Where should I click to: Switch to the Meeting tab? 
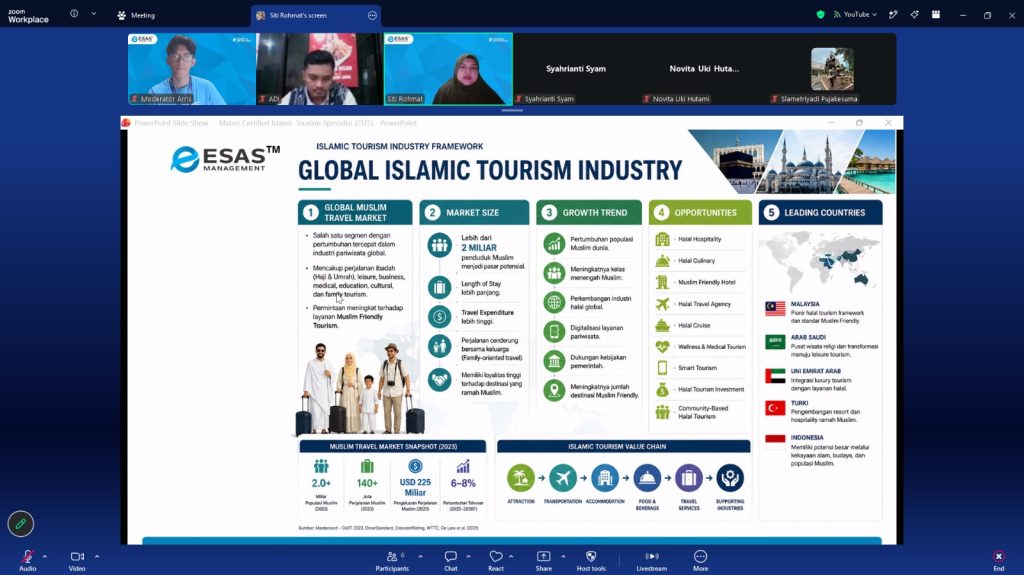point(136,15)
